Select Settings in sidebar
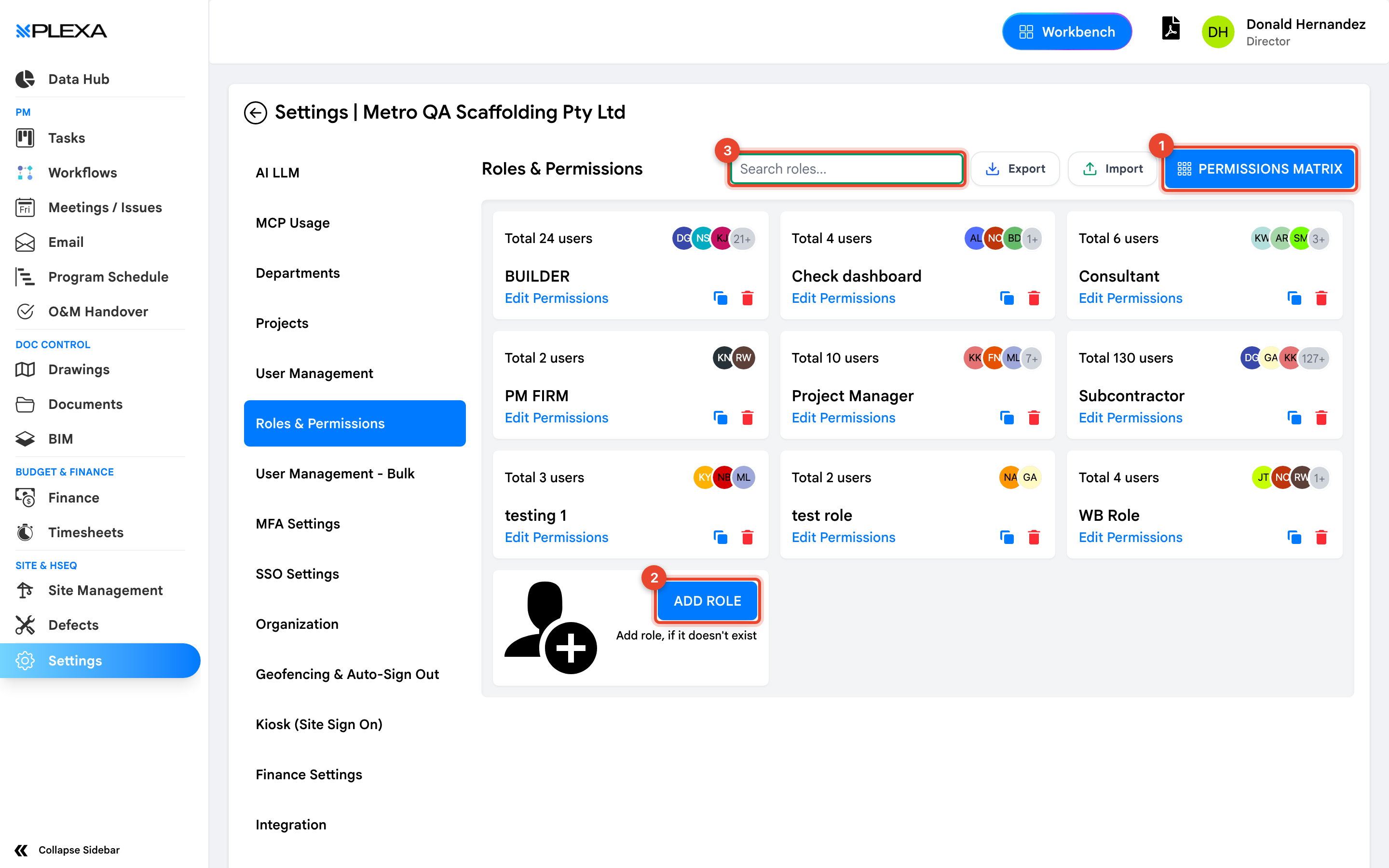The height and width of the screenshot is (868, 1389). [x=100, y=661]
